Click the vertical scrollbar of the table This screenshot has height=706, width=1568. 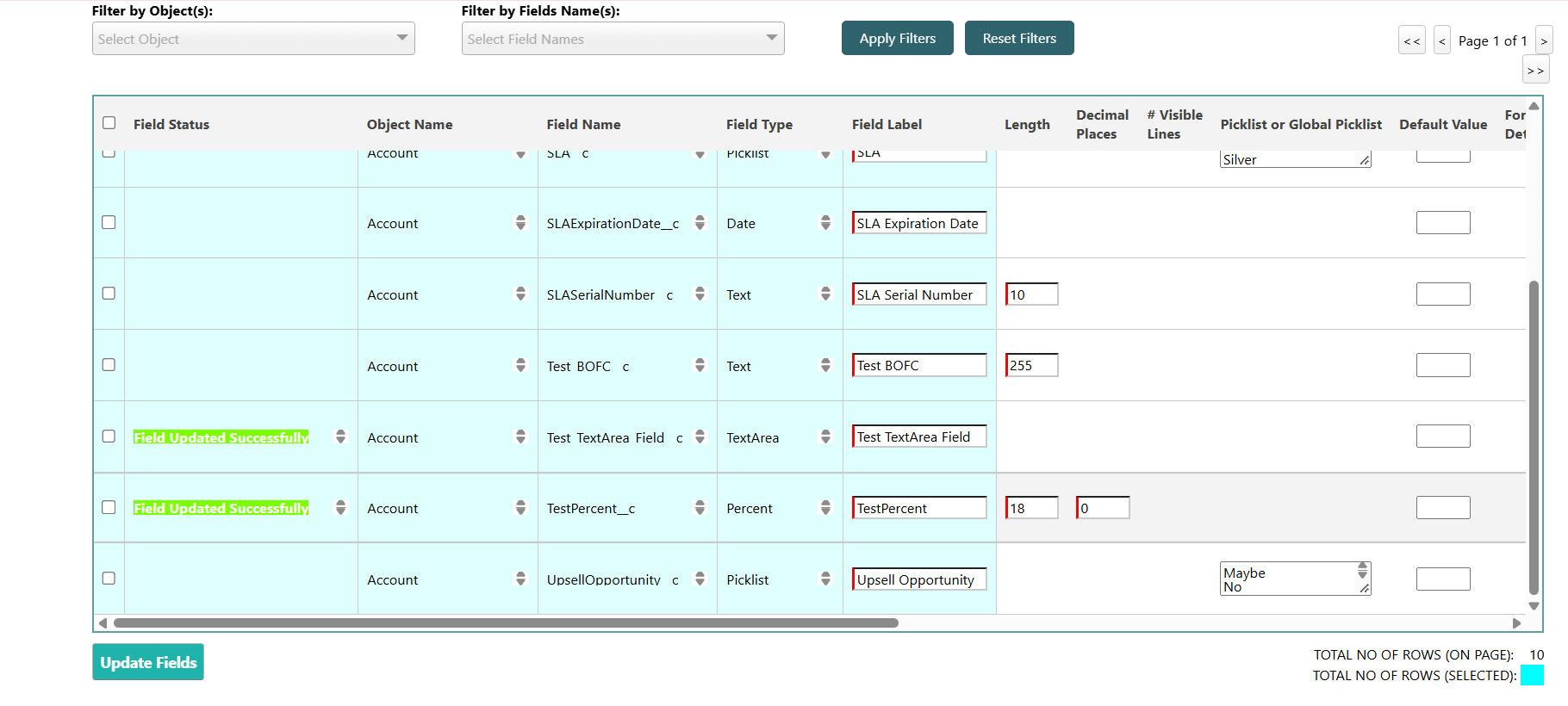tap(1534, 437)
